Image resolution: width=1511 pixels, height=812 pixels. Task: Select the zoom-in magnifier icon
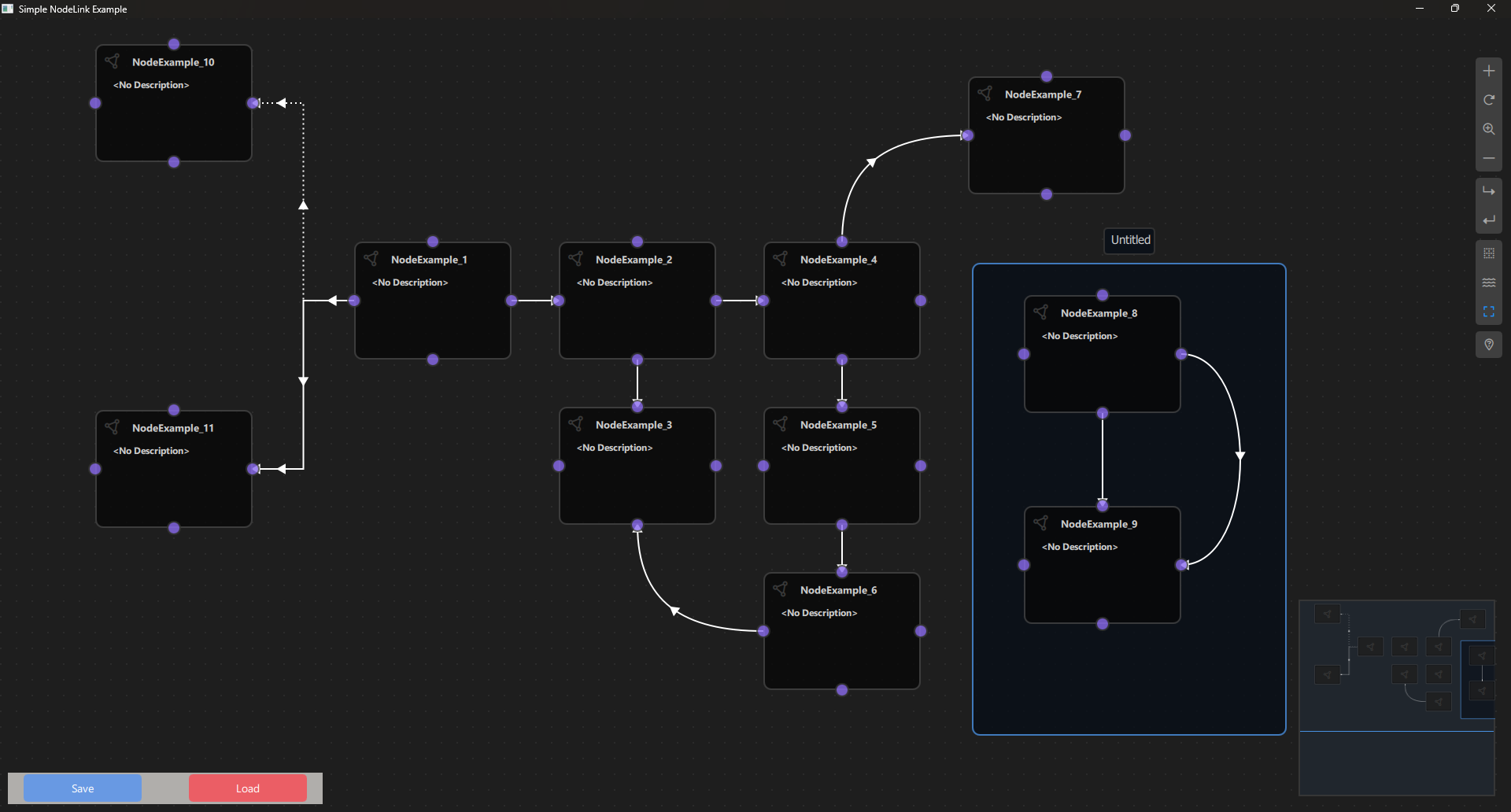pyautogui.click(x=1489, y=129)
